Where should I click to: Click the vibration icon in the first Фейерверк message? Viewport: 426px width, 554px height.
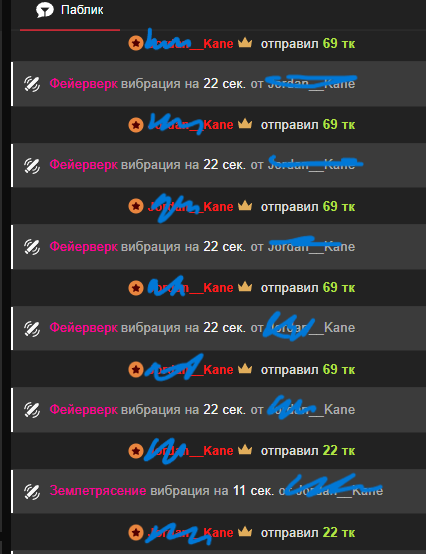tap(32, 84)
